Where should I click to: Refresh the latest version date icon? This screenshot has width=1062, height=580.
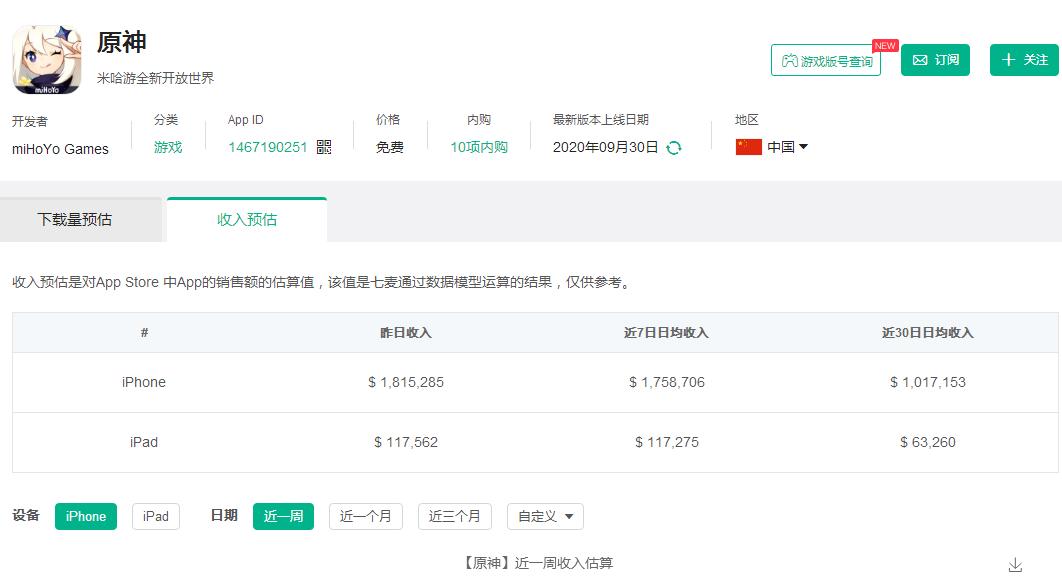point(674,148)
